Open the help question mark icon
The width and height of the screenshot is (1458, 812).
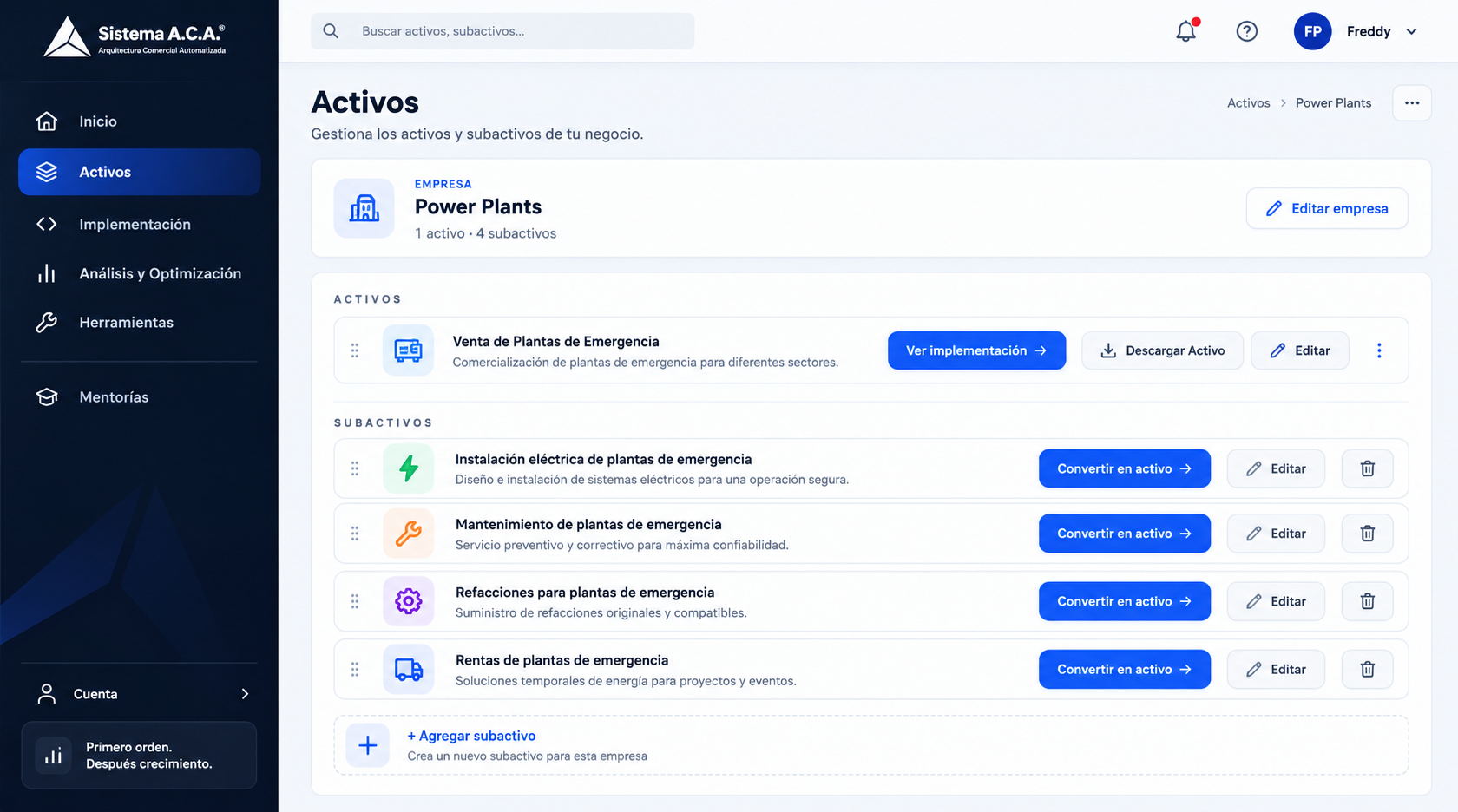click(1246, 31)
